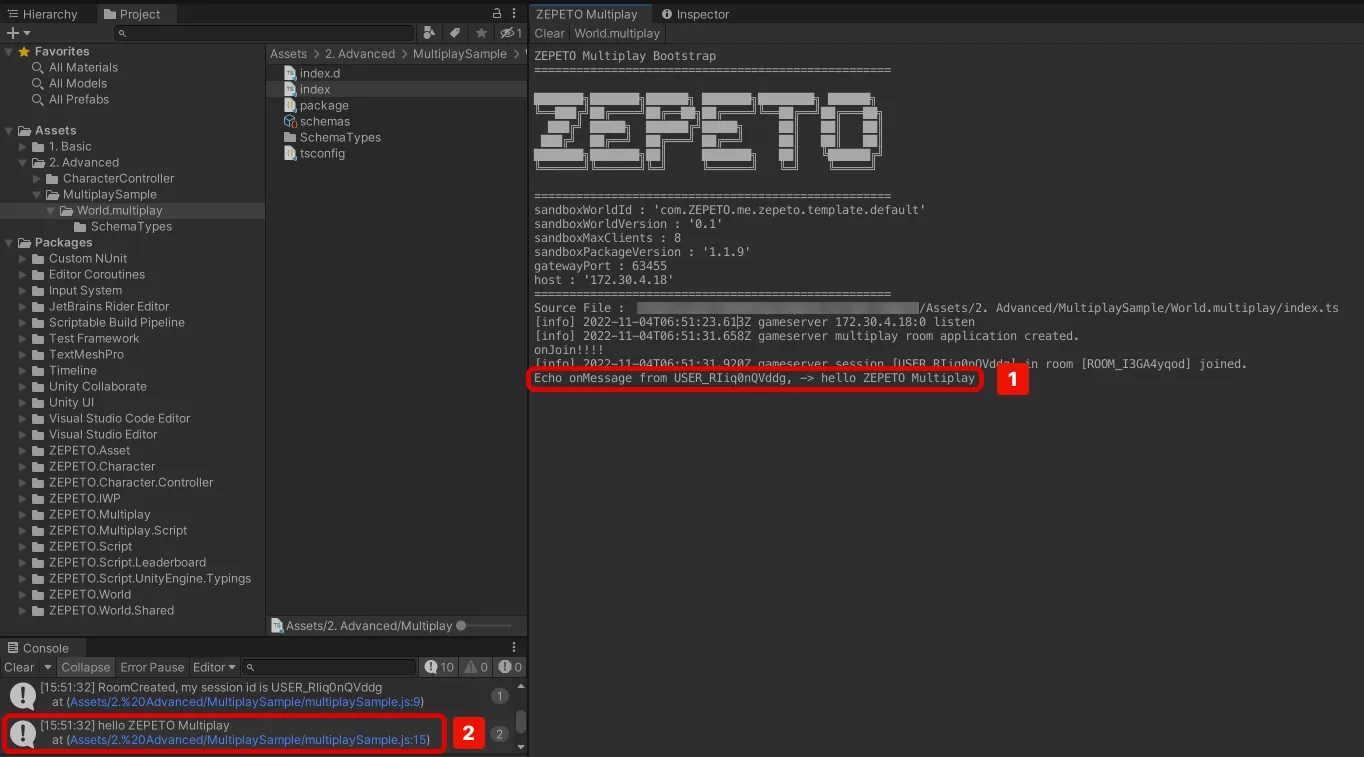Screen dimensions: 1364x757
Task: Click the Test Framework package folder icon
Action: 38,338
